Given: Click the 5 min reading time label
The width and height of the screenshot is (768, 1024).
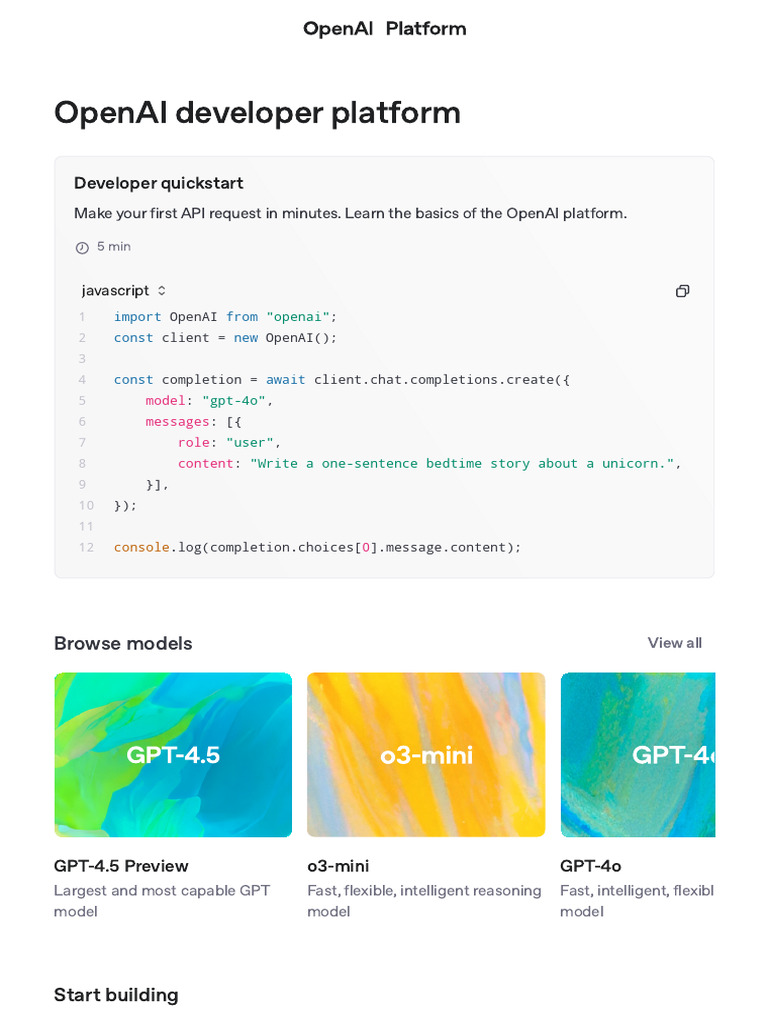Looking at the screenshot, I should [114, 247].
